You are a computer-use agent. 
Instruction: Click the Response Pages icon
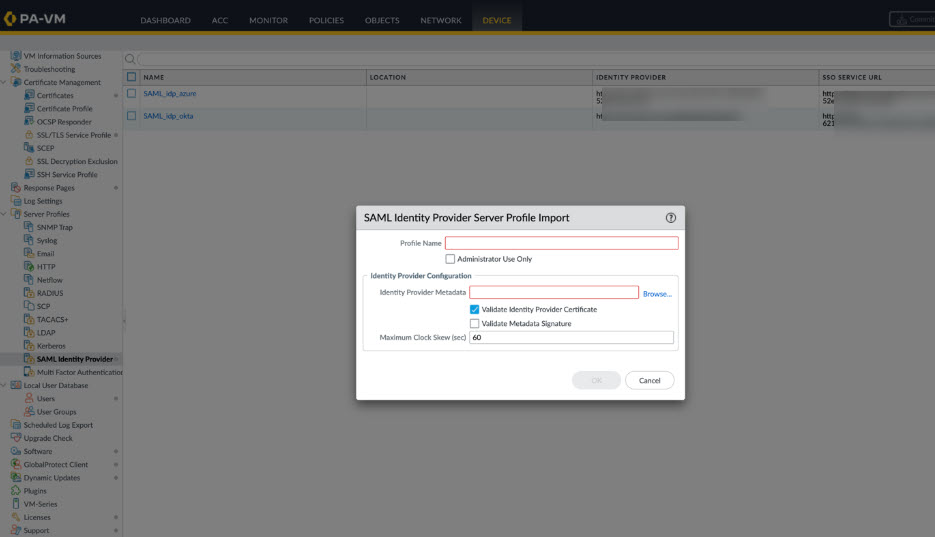16,187
